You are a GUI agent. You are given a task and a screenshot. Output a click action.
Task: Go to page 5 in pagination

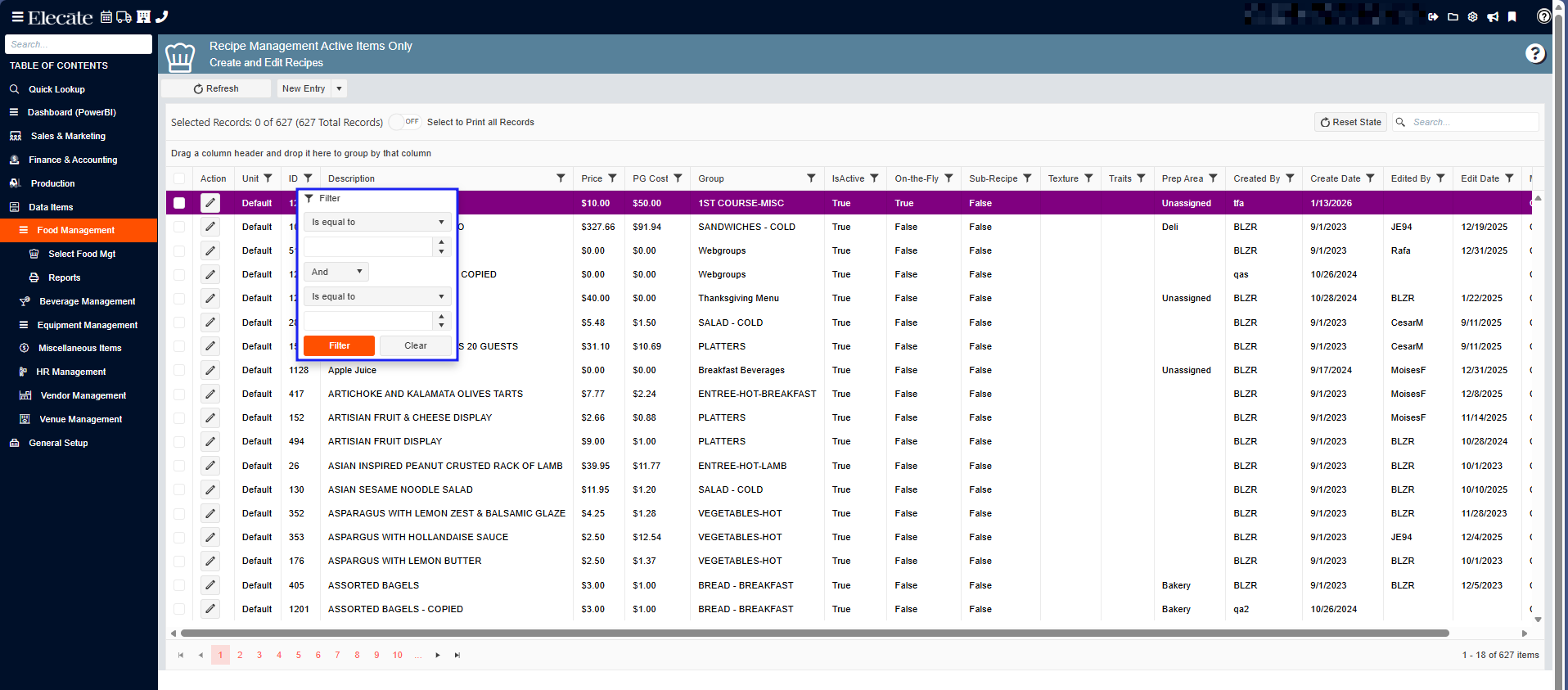click(x=299, y=655)
